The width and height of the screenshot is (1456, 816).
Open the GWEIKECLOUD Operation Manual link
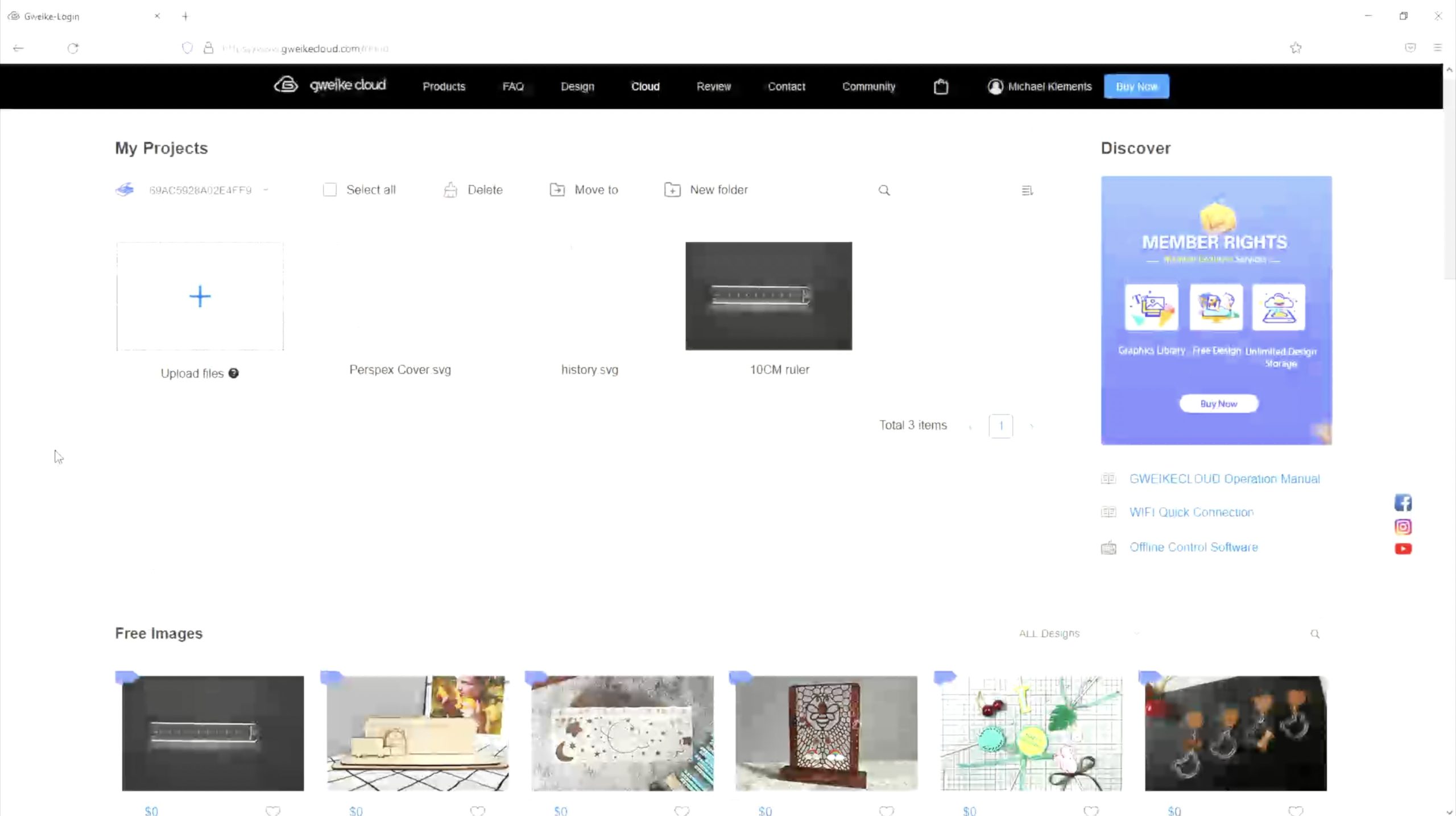1224,479
